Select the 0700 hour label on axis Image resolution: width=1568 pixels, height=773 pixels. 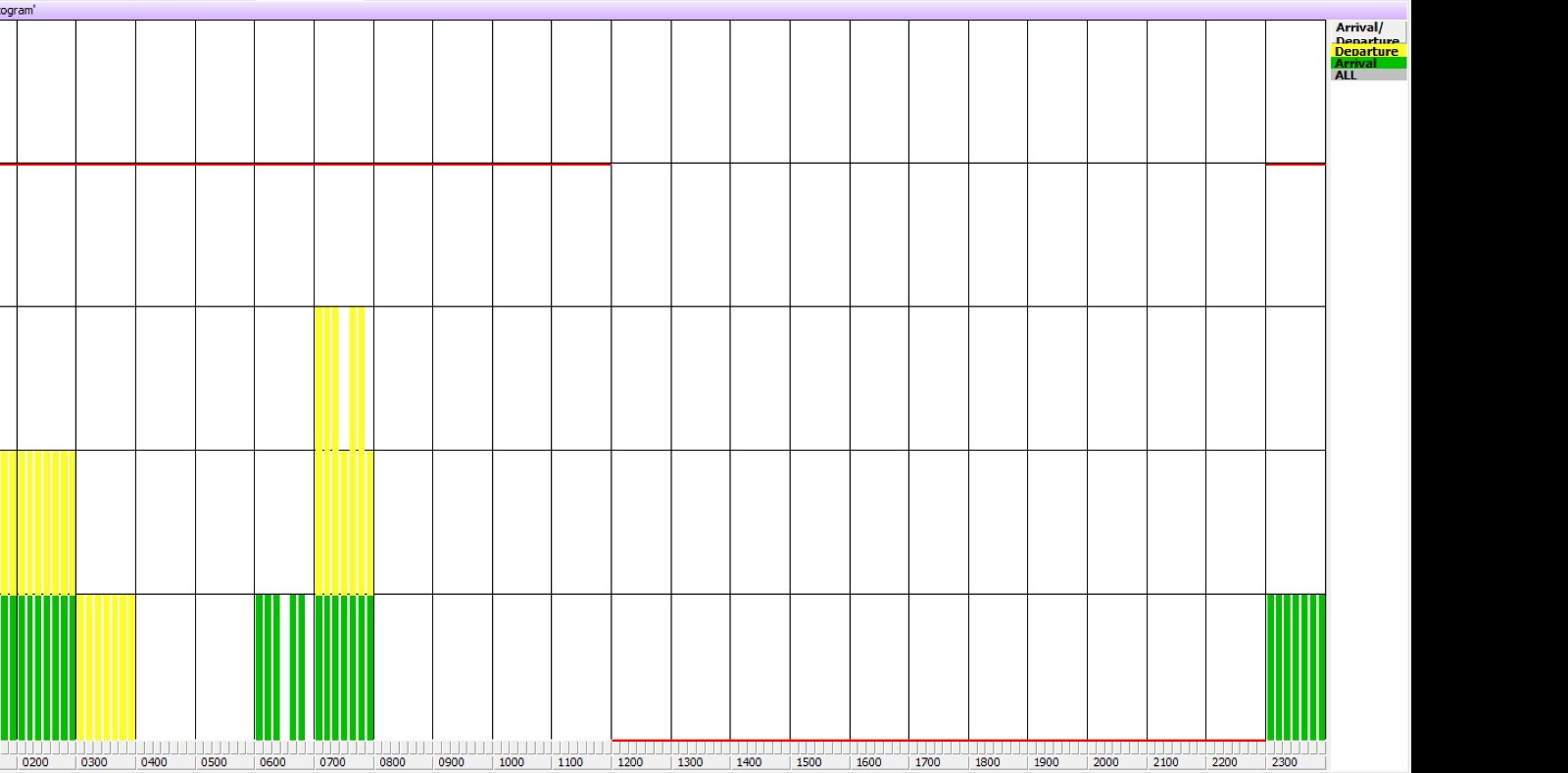(x=332, y=762)
